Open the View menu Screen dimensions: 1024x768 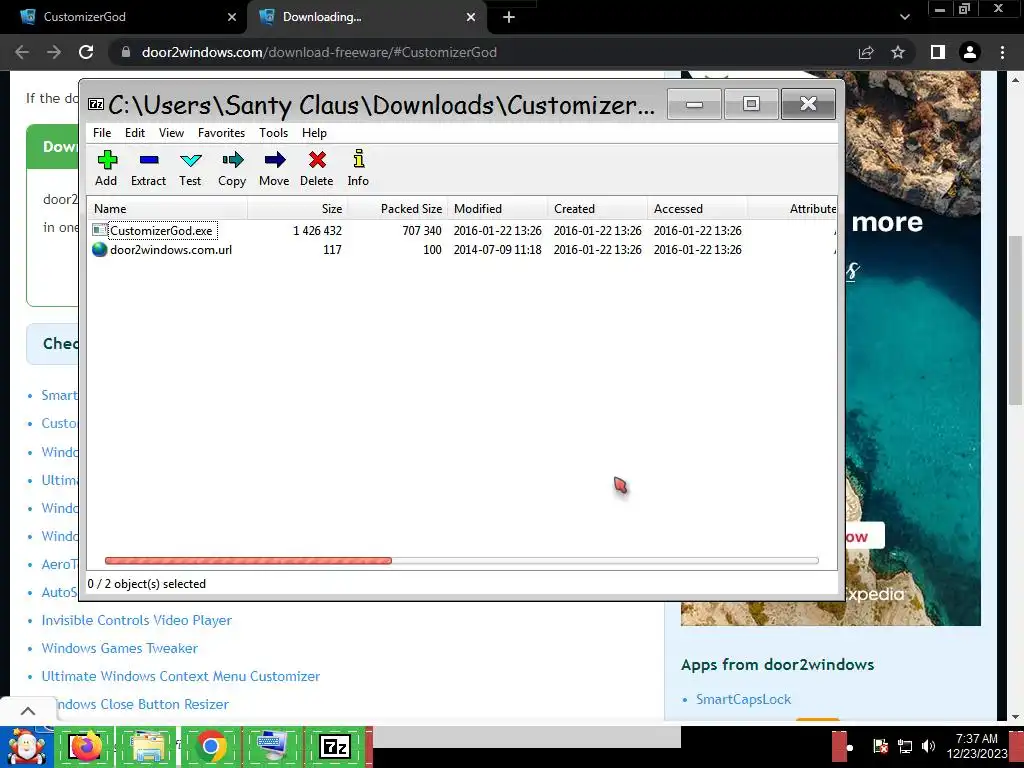[x=171, y=133]
